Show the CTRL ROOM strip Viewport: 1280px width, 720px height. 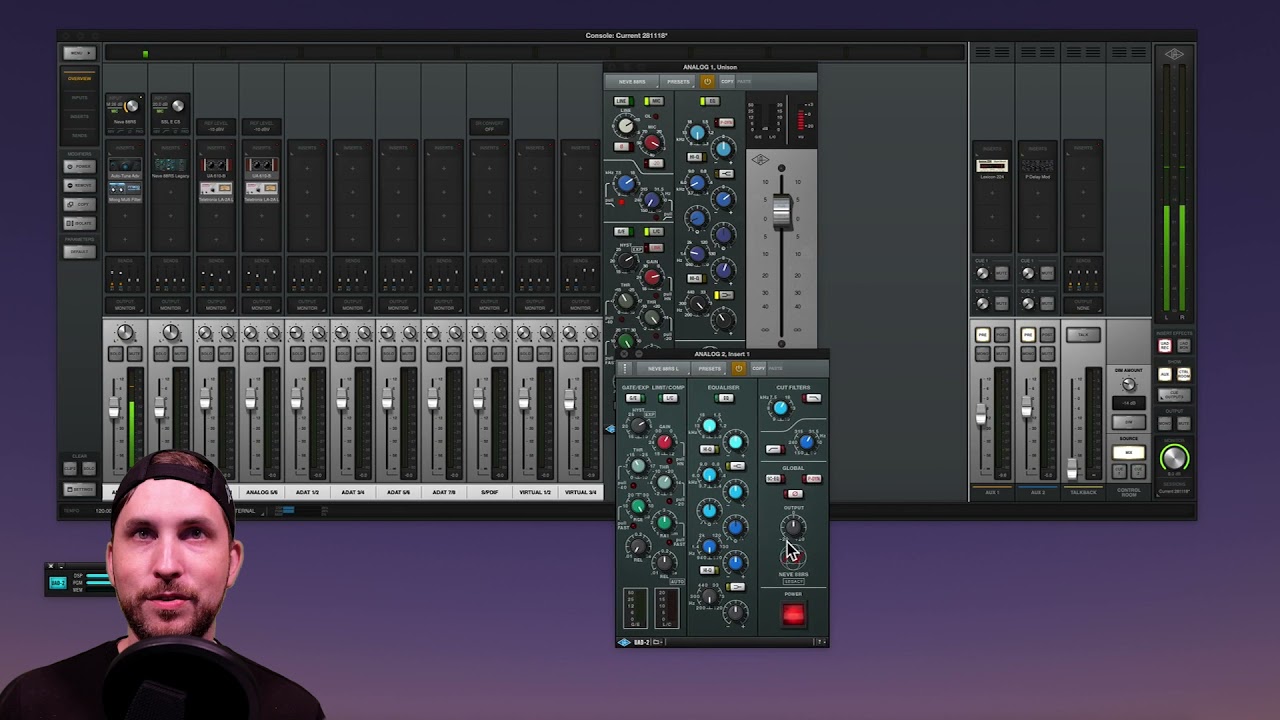click(1183, 374)
